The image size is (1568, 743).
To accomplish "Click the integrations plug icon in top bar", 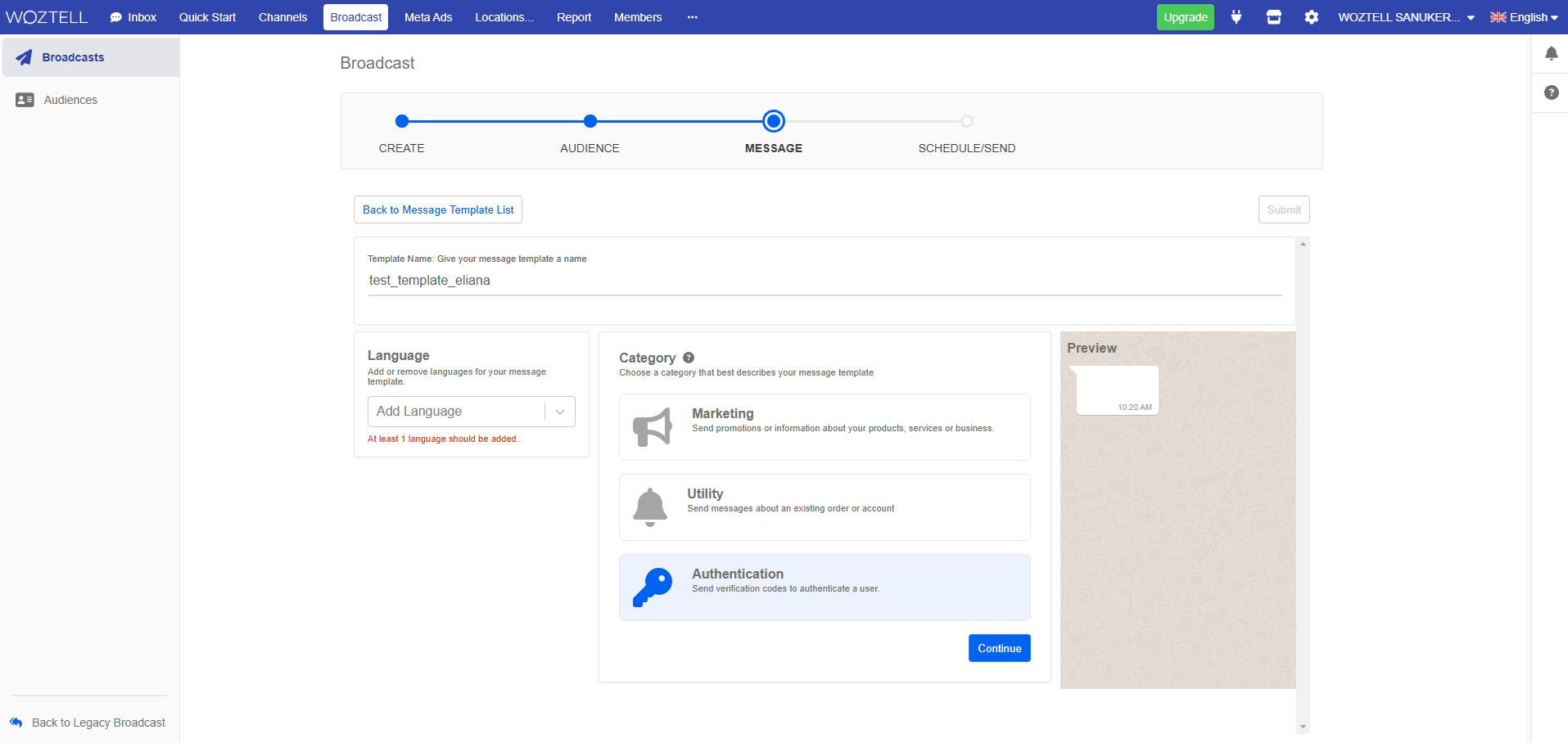I will click(x=1236, y=16).
